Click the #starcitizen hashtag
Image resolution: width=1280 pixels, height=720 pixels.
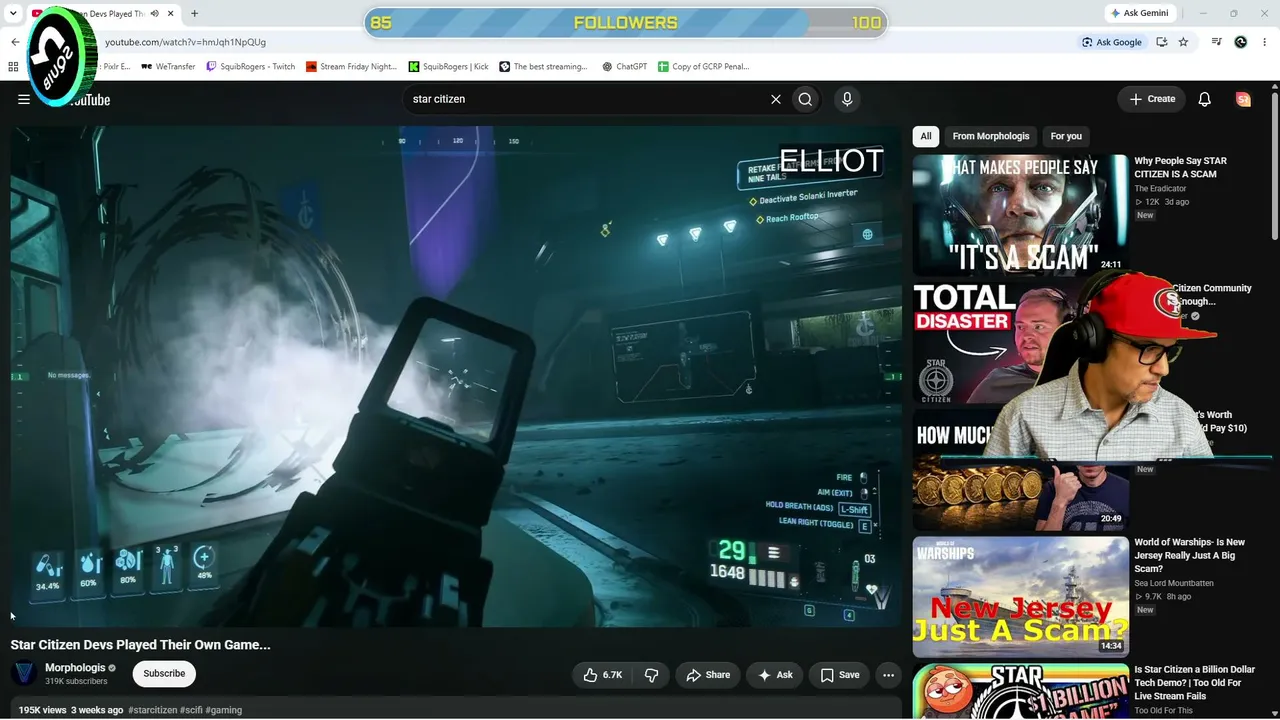tap(152, 710)
